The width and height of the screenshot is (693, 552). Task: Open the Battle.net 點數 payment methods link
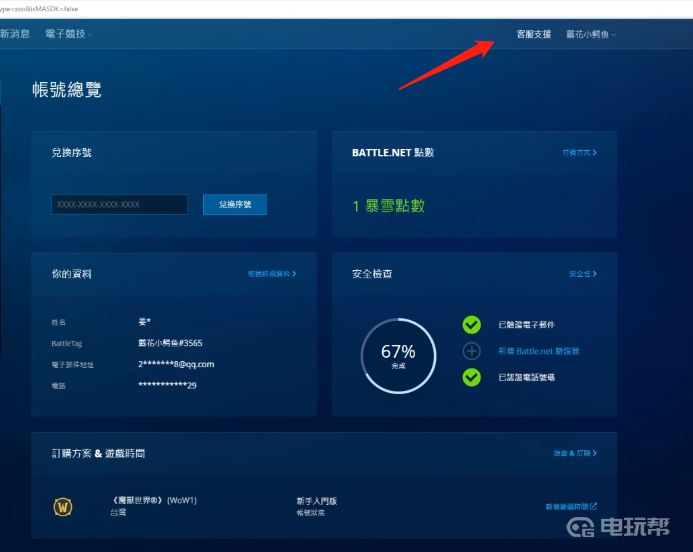point(579,152)
